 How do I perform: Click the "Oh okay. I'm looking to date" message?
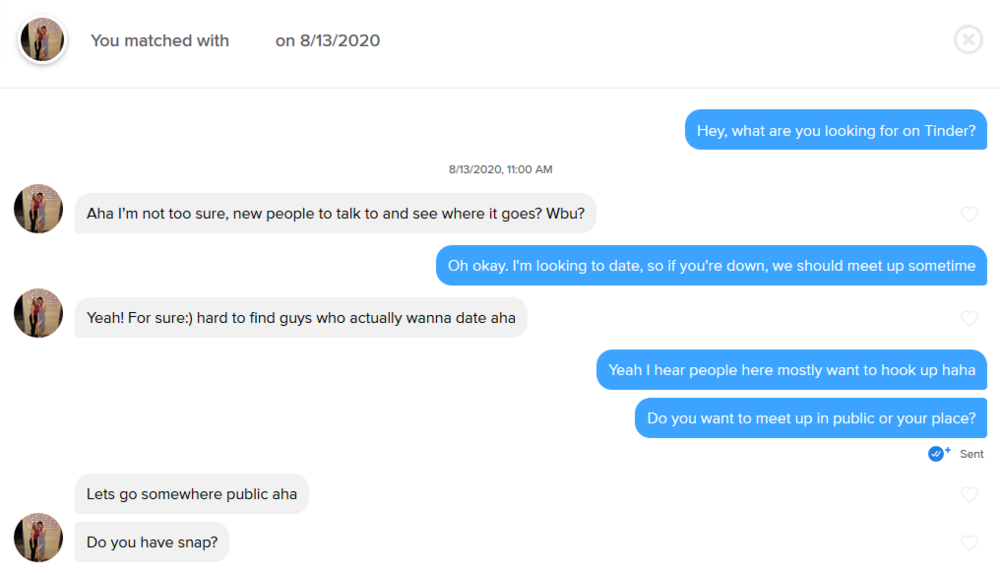click(x=711, y=266)
